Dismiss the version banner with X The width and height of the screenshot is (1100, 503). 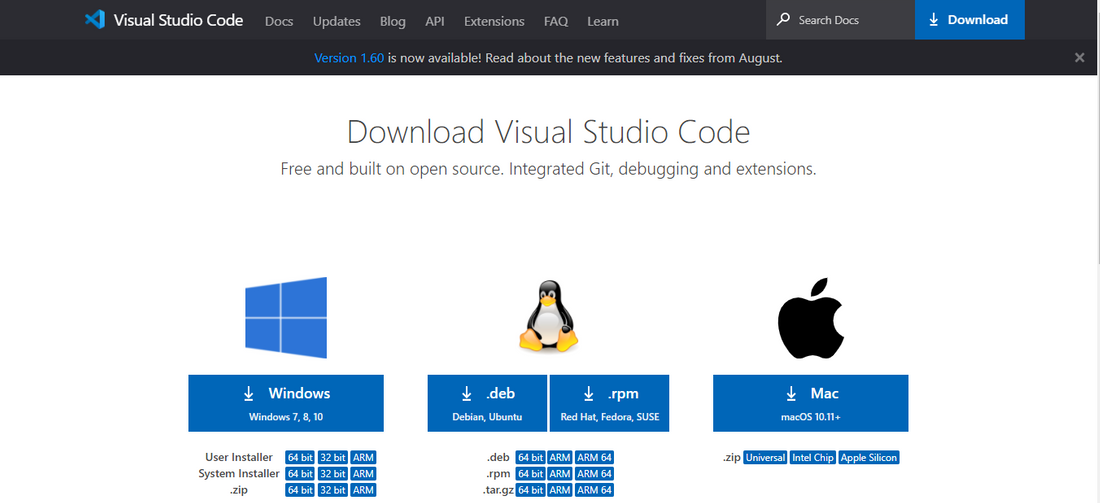(1079, 58)
